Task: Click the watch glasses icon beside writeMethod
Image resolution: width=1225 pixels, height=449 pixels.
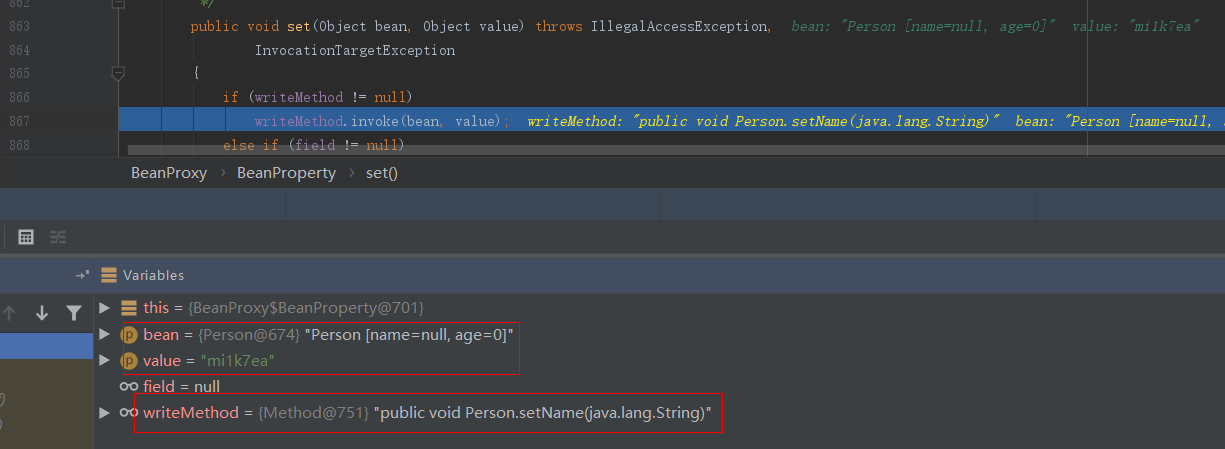Action: 128,412
